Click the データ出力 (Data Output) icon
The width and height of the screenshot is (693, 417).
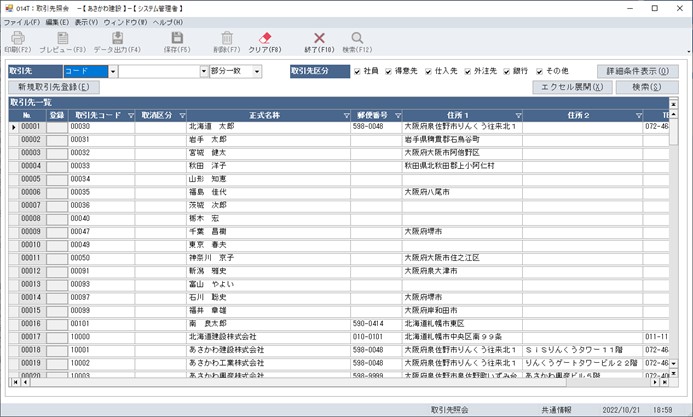[x=117, y=39]
